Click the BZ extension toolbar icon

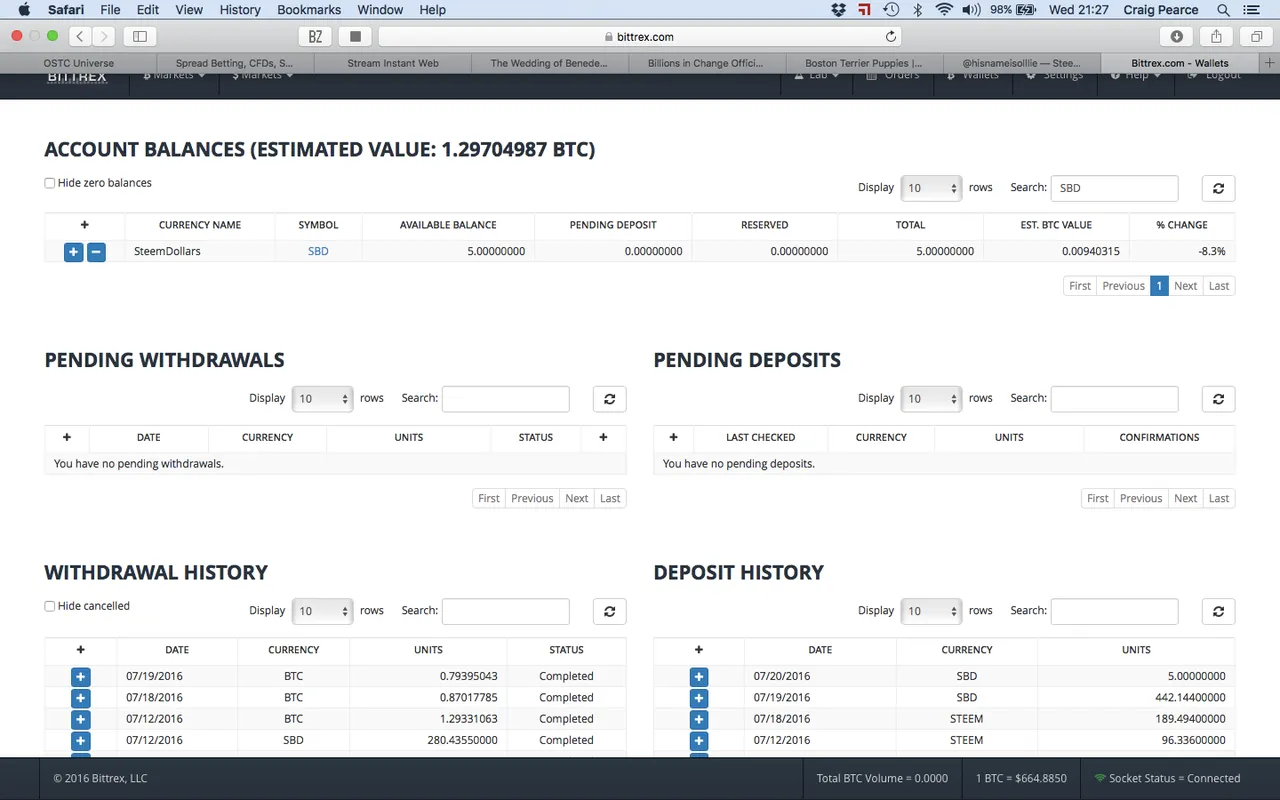pyautogui.click(x=316, y=36)
